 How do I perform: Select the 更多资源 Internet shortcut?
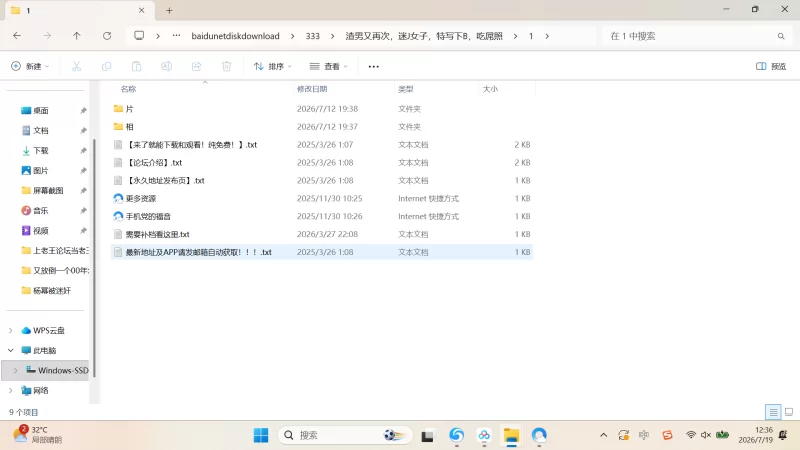tap(140, 198)
